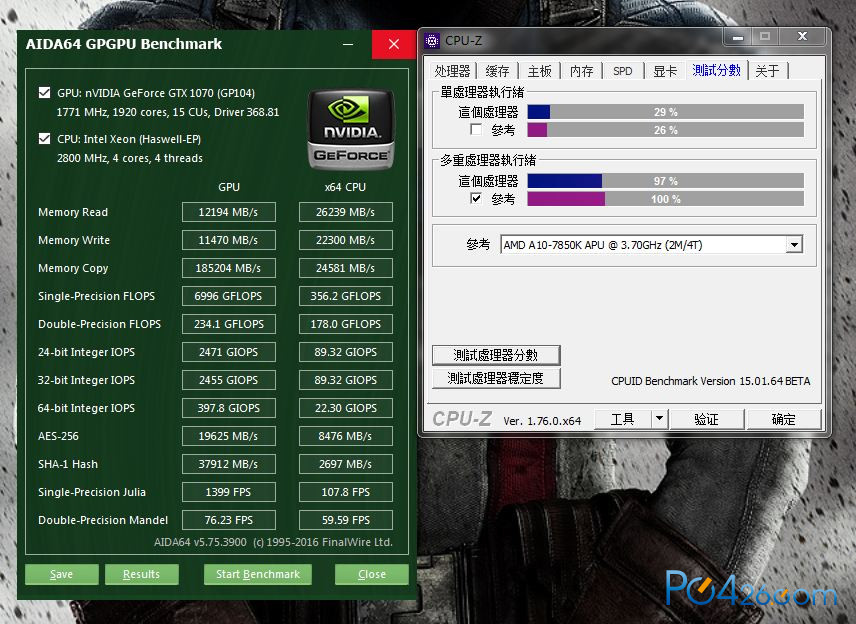The width and height of the screenshot is (856, 624).
Task: Click CPU Double-Precision Mandel value 59.59 FPS
Action: tap(346, 520)
